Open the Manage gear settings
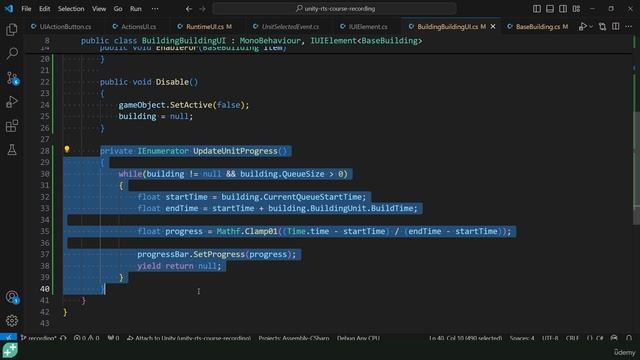The height and width of the screenshot is (360, 640). coord(12,320)
